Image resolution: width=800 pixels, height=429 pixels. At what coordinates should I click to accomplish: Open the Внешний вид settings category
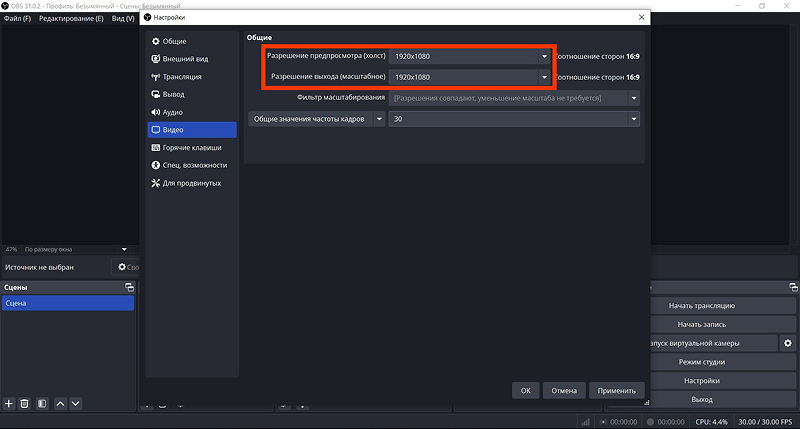click(192, 59)
